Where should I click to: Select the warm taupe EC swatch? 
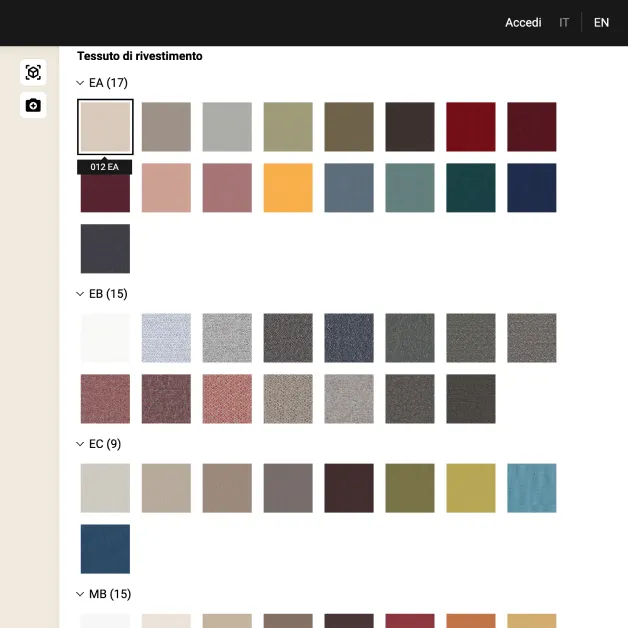[x=227, y=488]
